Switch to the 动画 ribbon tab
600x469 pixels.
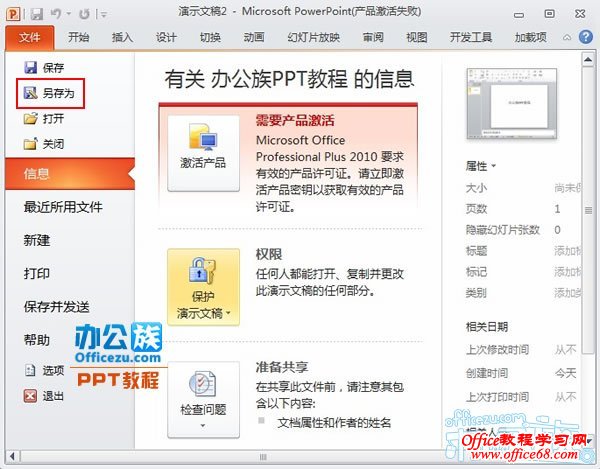254,37
